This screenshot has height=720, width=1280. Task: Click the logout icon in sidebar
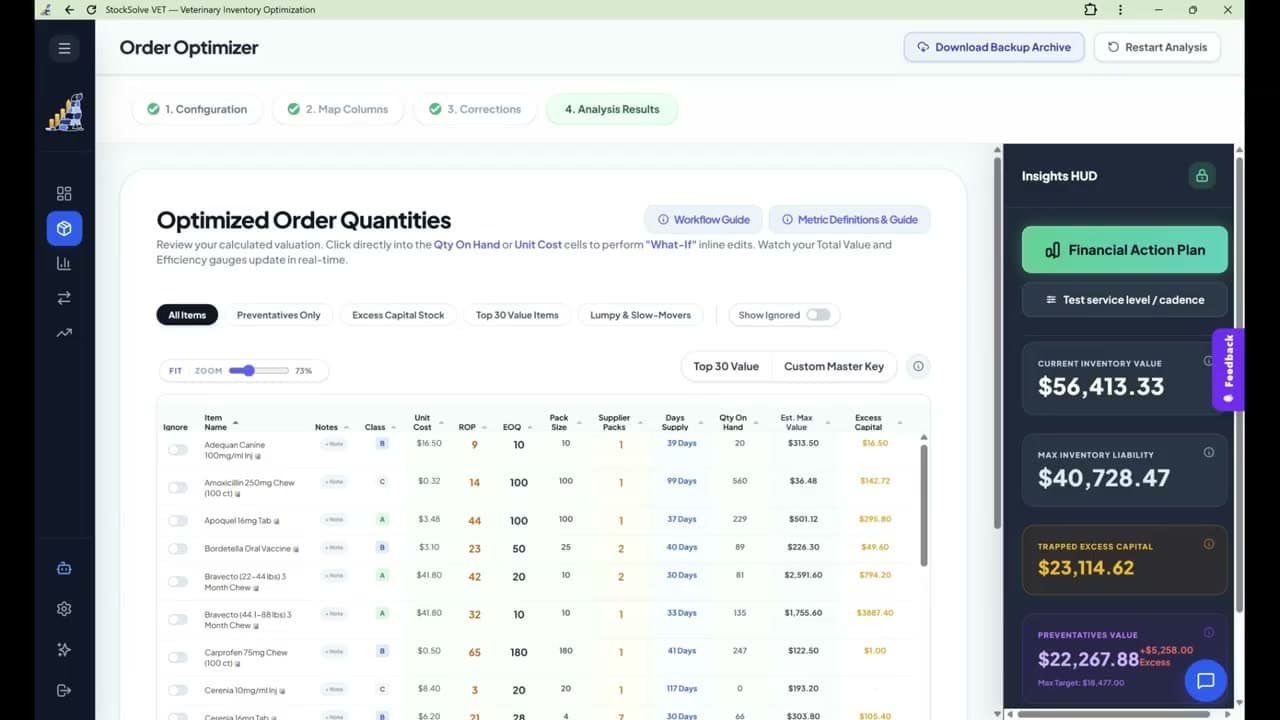[x=64, y=690]
